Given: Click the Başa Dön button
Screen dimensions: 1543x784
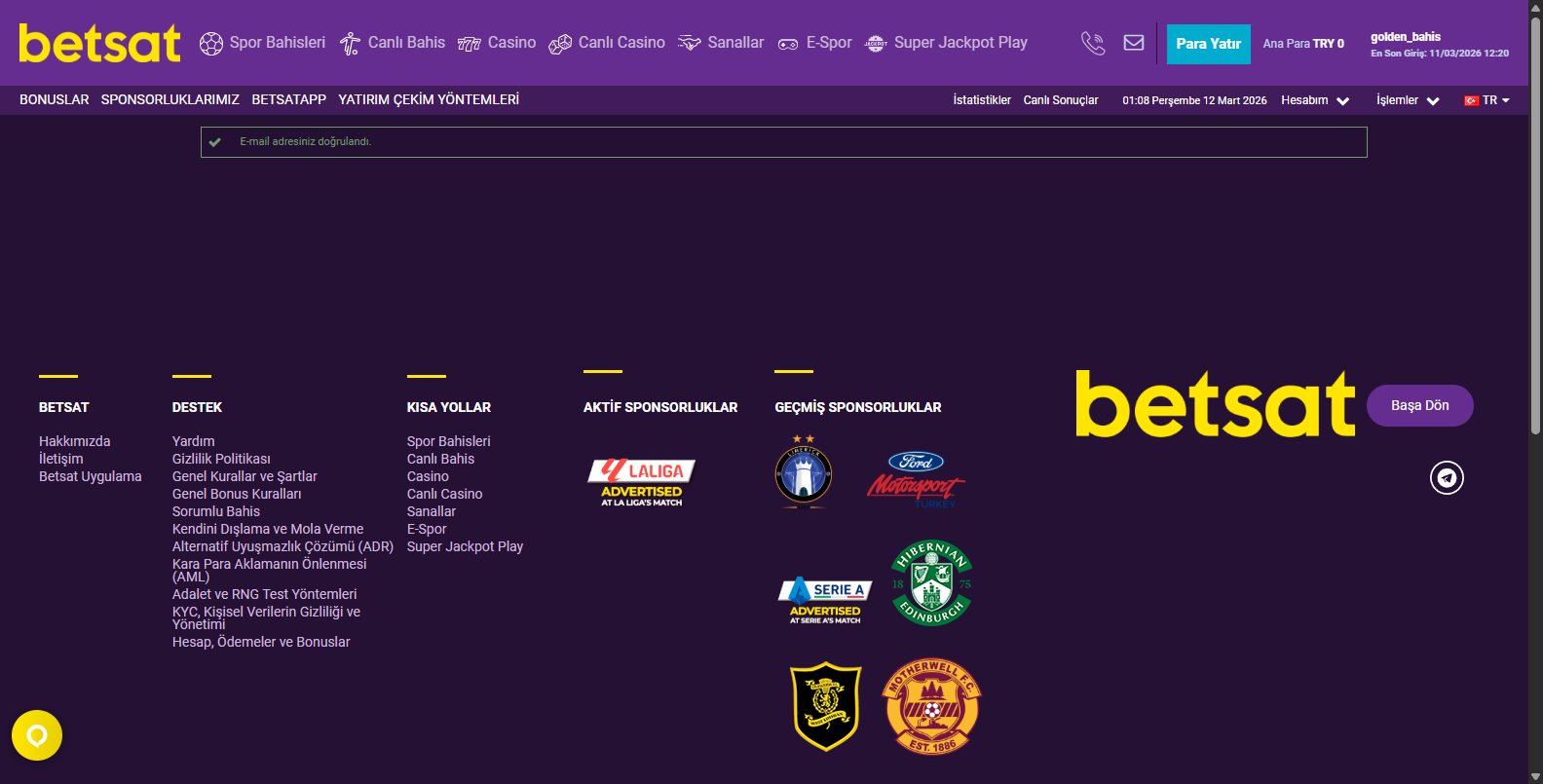Looking at the screenshot, I should point(1419,405).
